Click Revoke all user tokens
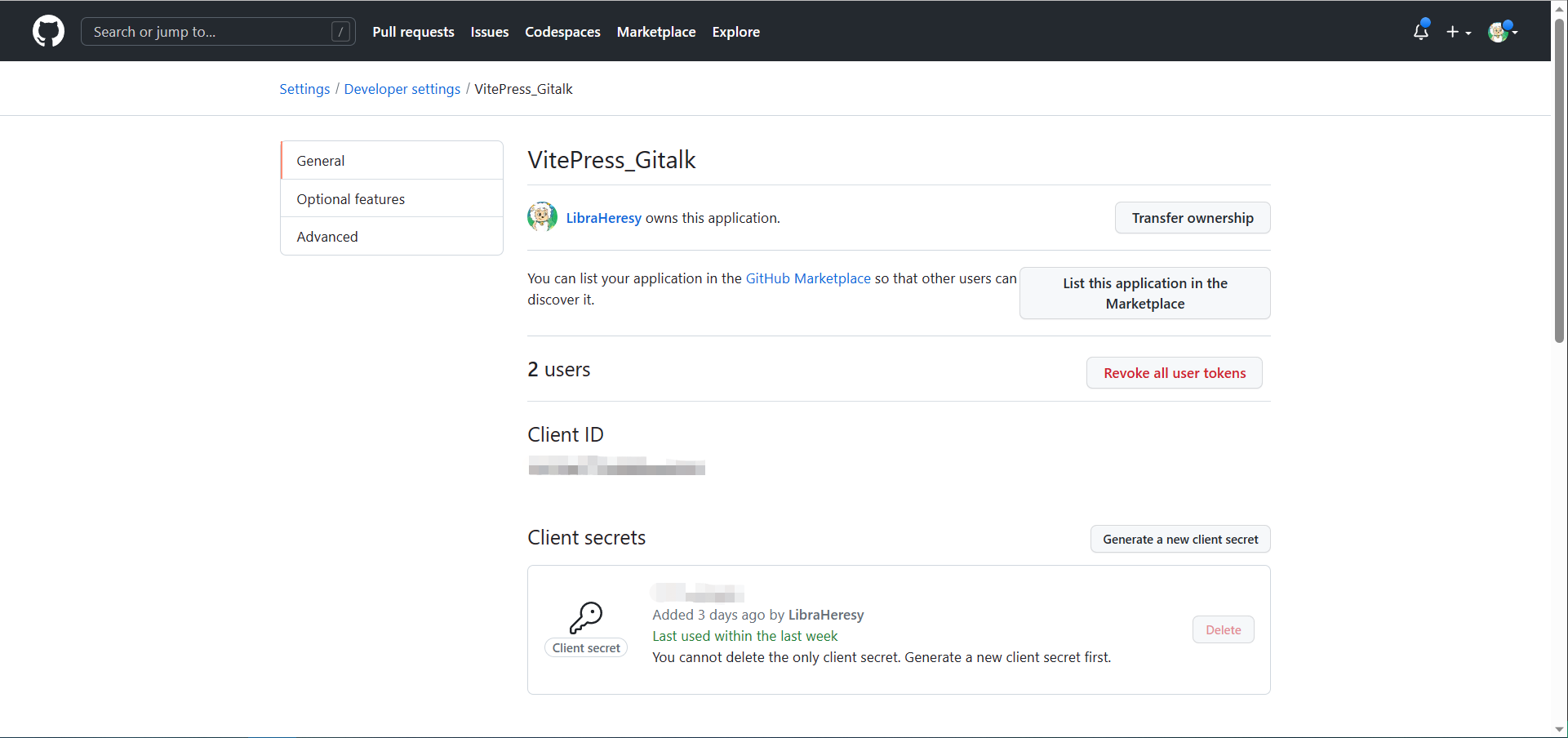Screen dimensions: 1568x738 click(1175, 373)
